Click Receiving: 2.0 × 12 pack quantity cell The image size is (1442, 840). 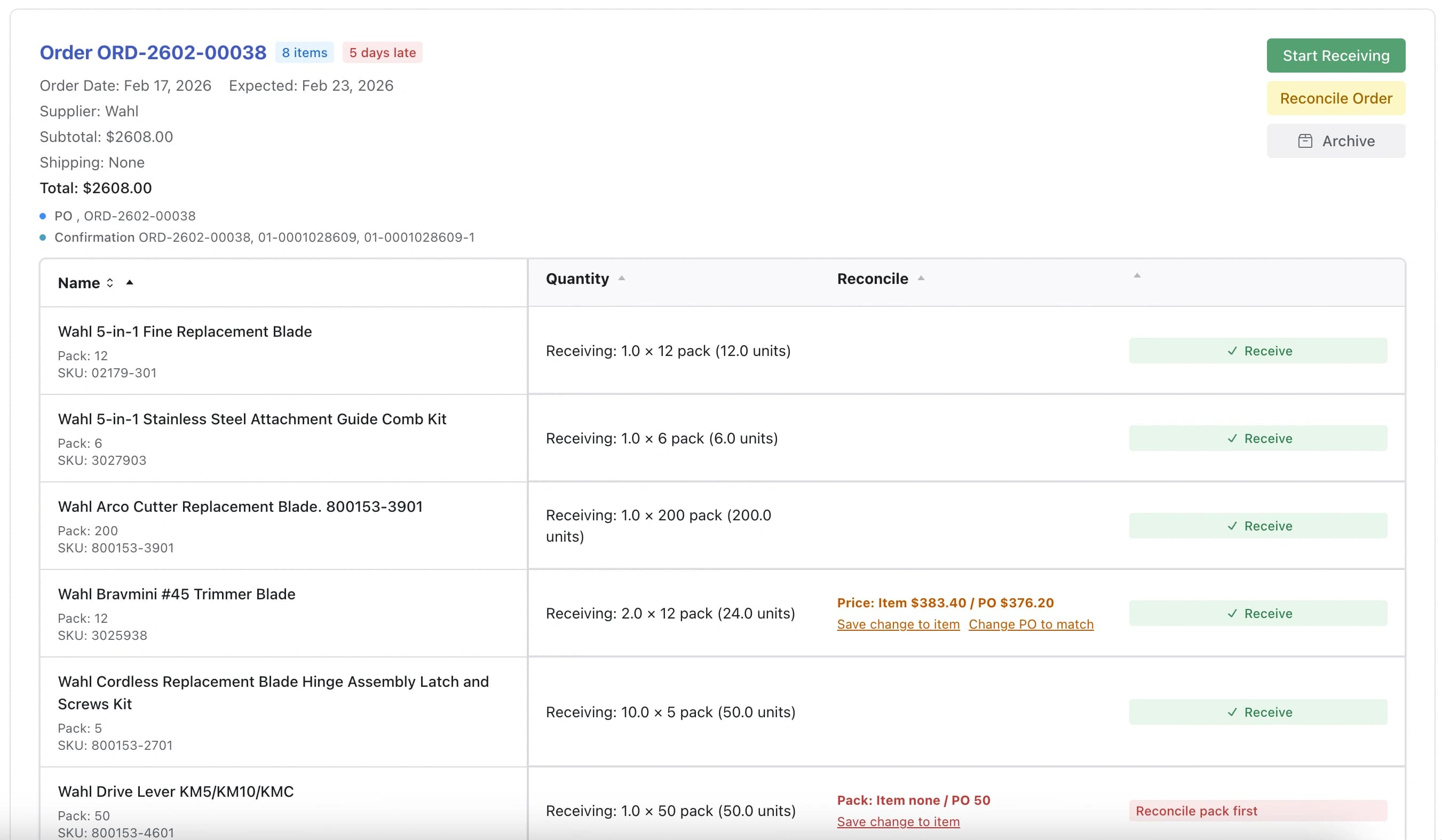click(x=670, y=613)
